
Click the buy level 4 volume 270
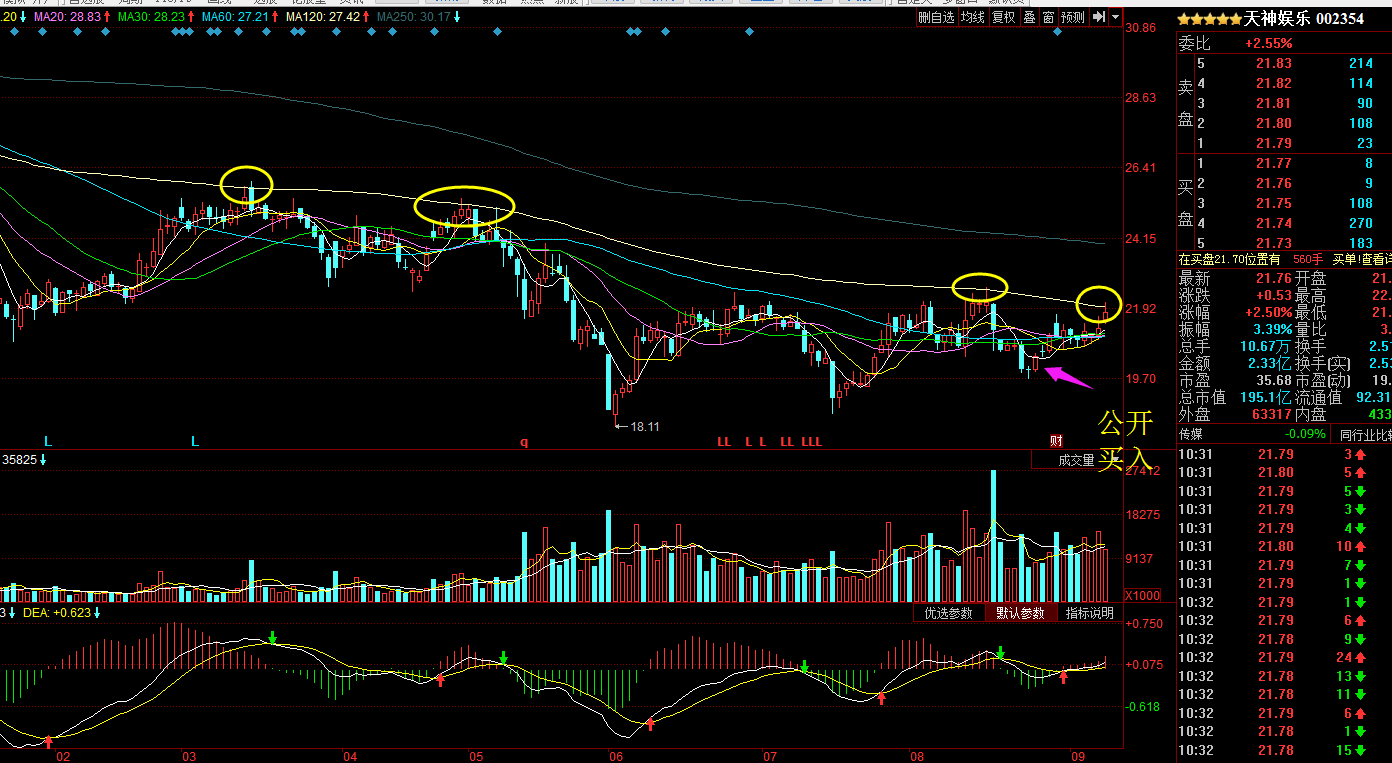(1361, 224)
